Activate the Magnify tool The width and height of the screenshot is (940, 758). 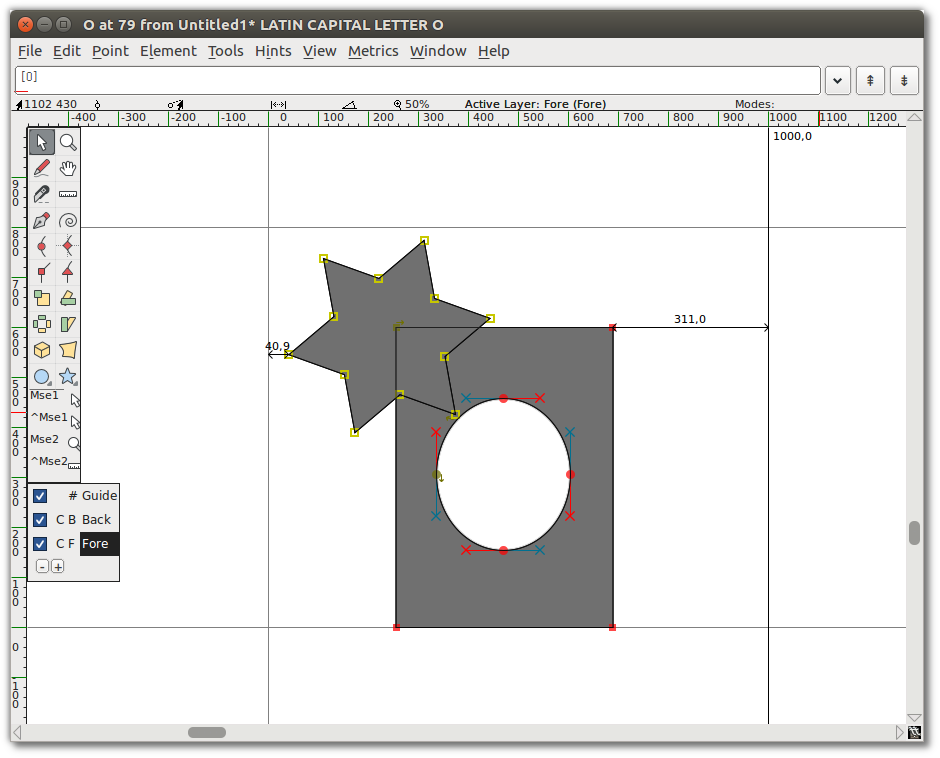[x=68, y=142]
